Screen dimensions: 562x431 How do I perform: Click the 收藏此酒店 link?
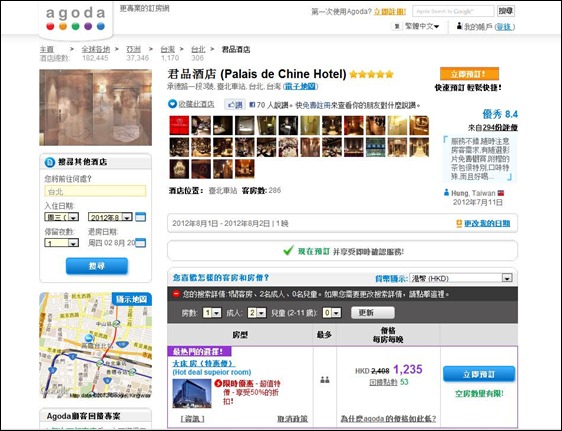click(196, 104)
